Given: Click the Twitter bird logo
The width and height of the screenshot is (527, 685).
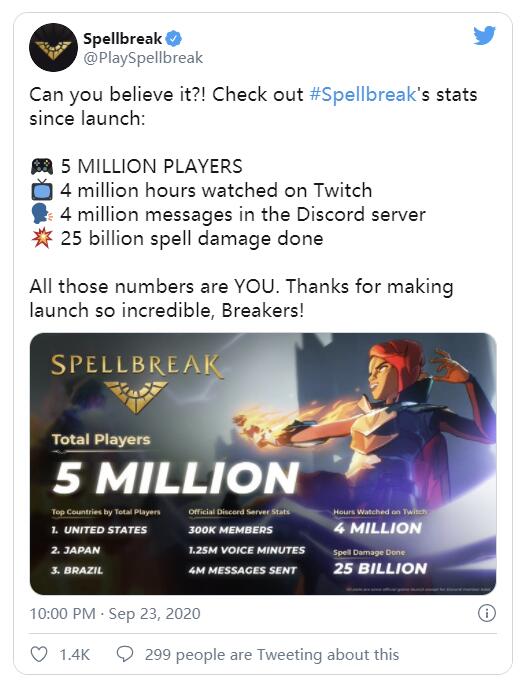Looking at the screenshot, I should (485, 35).
